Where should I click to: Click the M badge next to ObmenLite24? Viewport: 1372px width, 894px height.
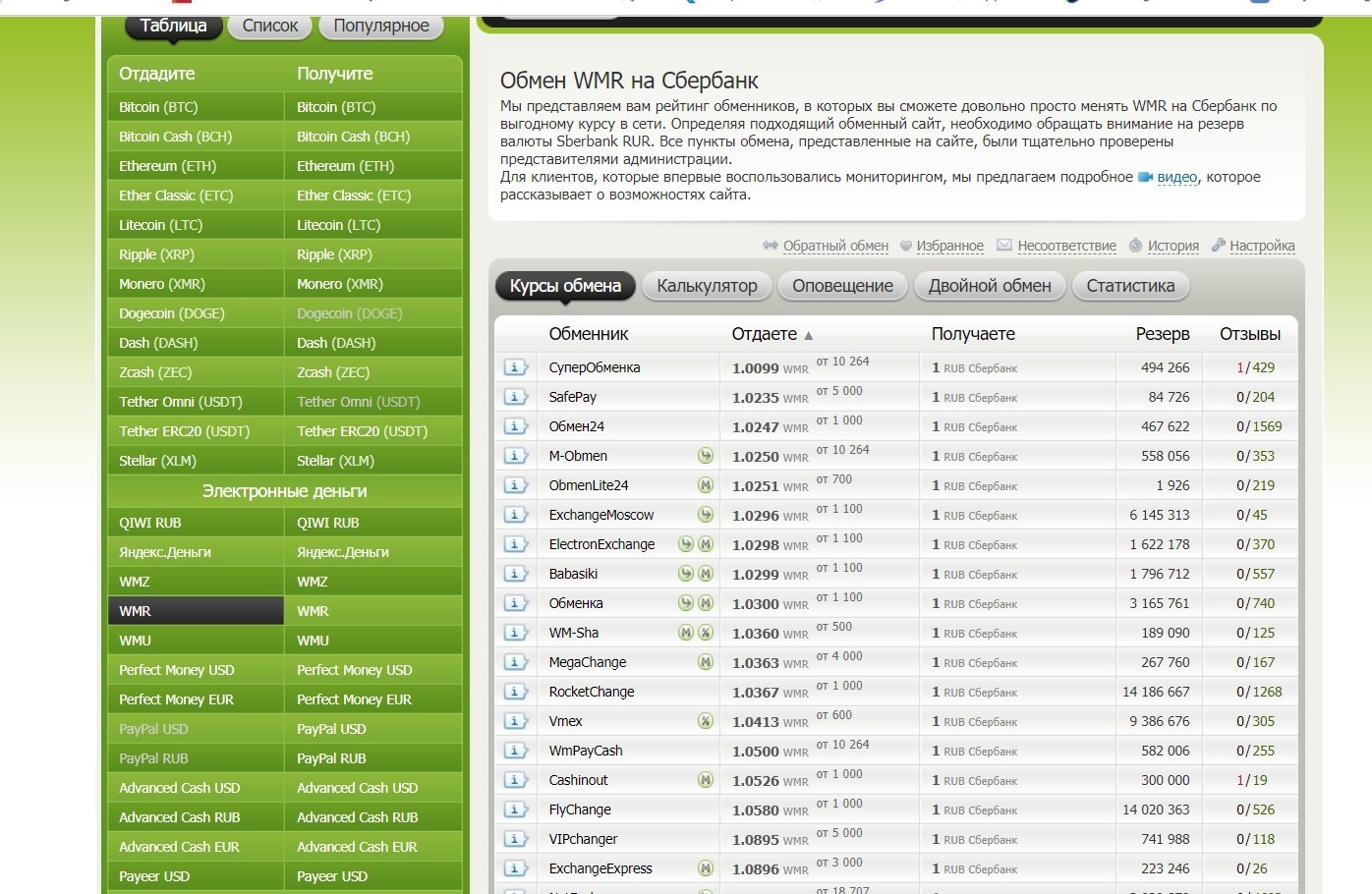(705, 485)
